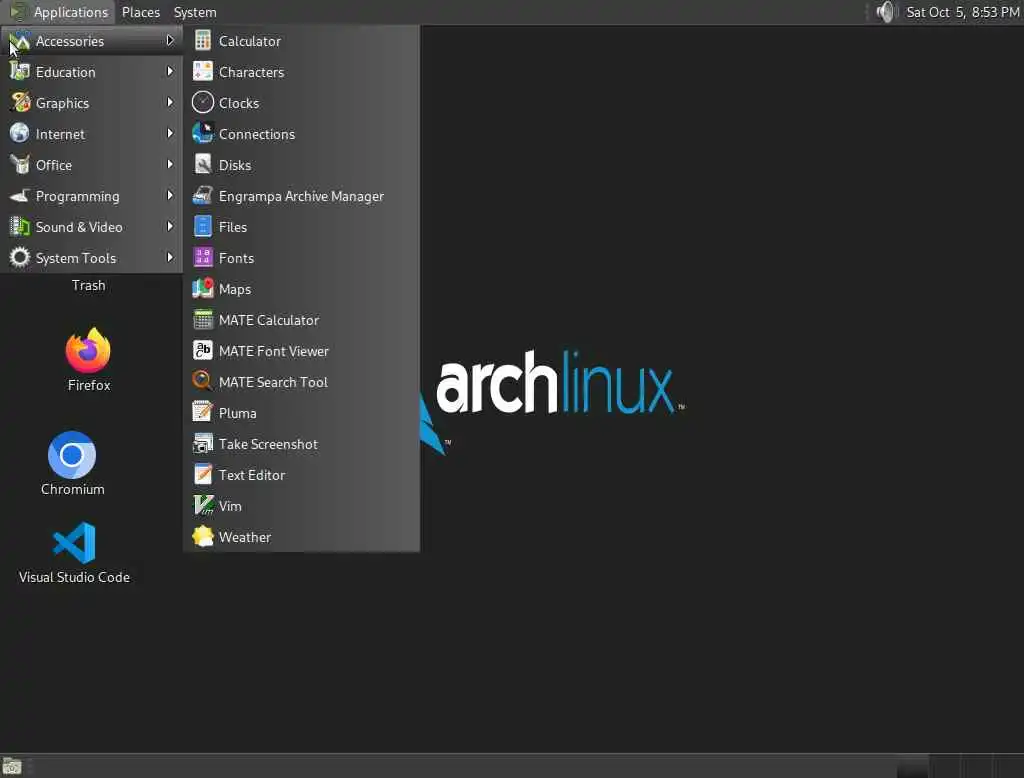Open Connections remote desktop icon
This screenshot has width=1024, height=778.
(202, 133)
